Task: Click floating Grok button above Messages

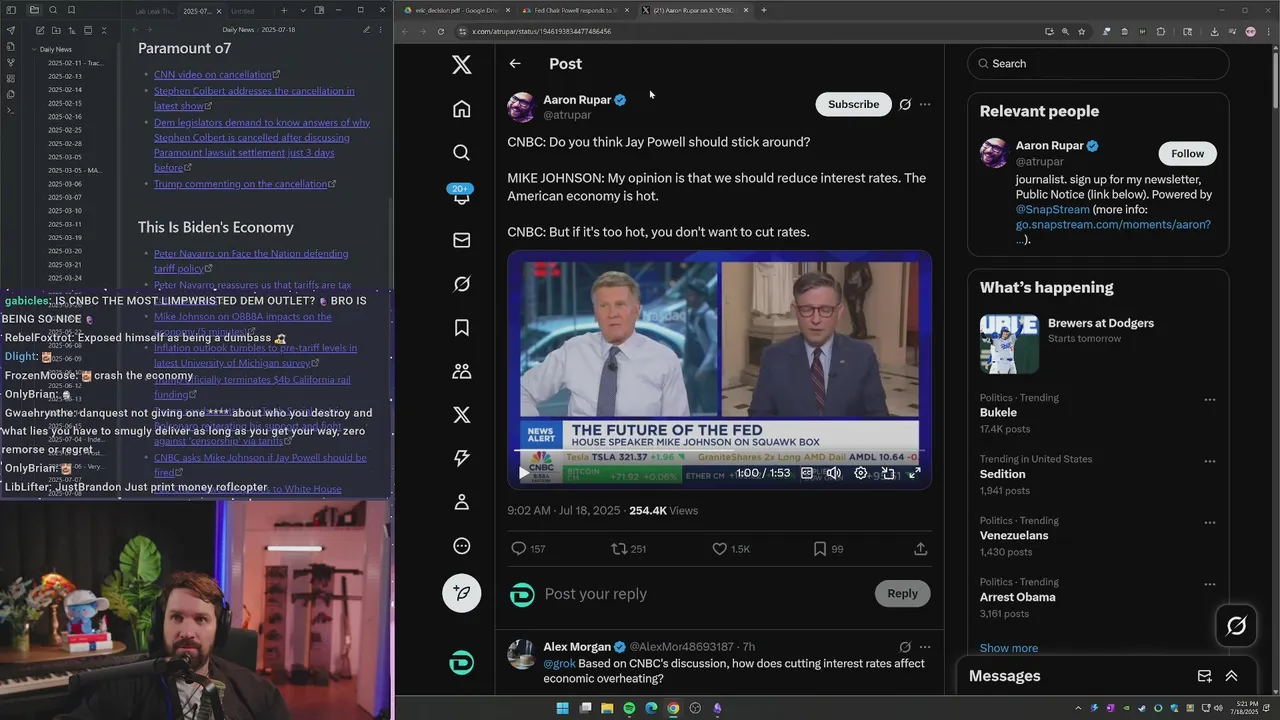Action: [1236, 626]
